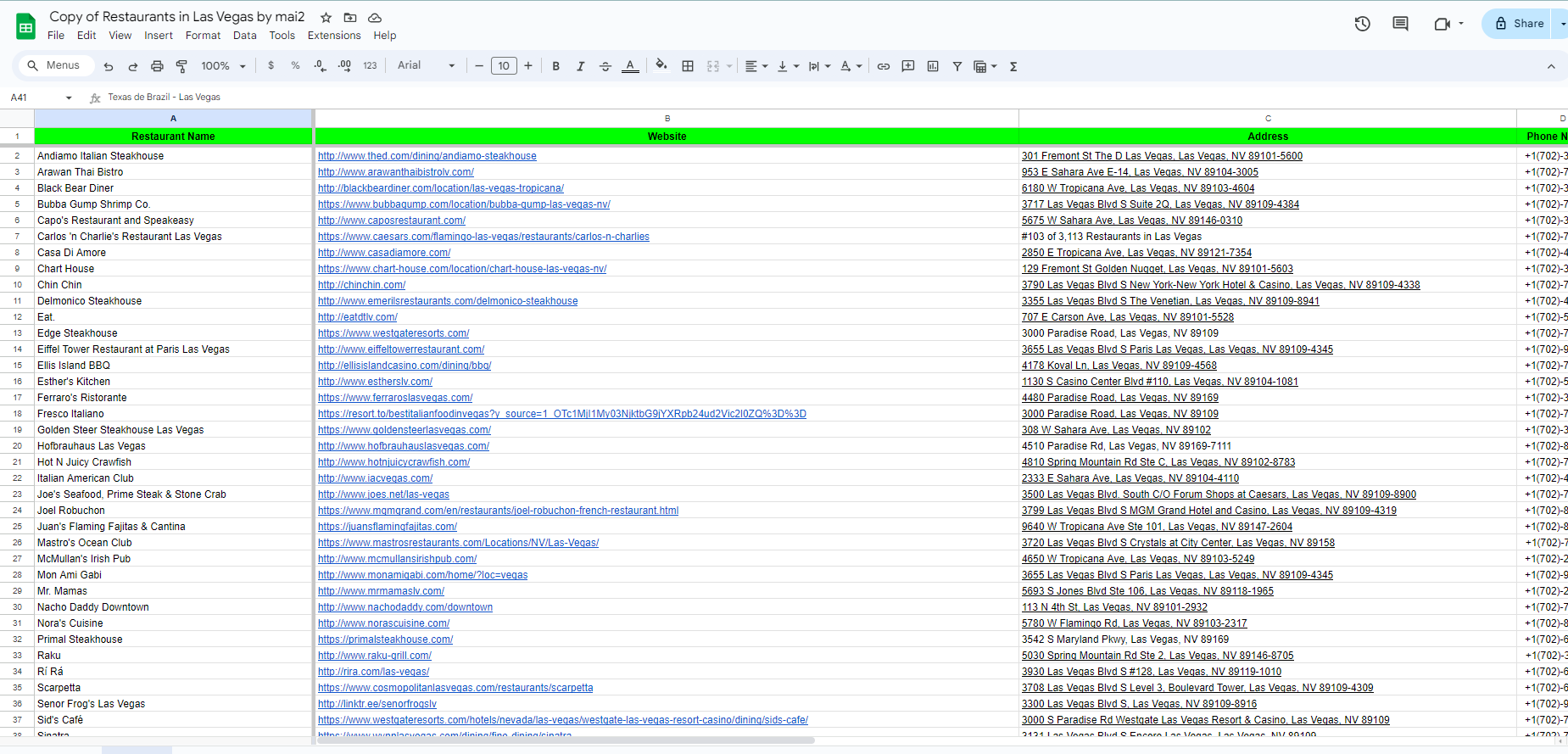Open Andiamo Steakhouse website link
This screenshot has width=1568, height=754.
427,156
